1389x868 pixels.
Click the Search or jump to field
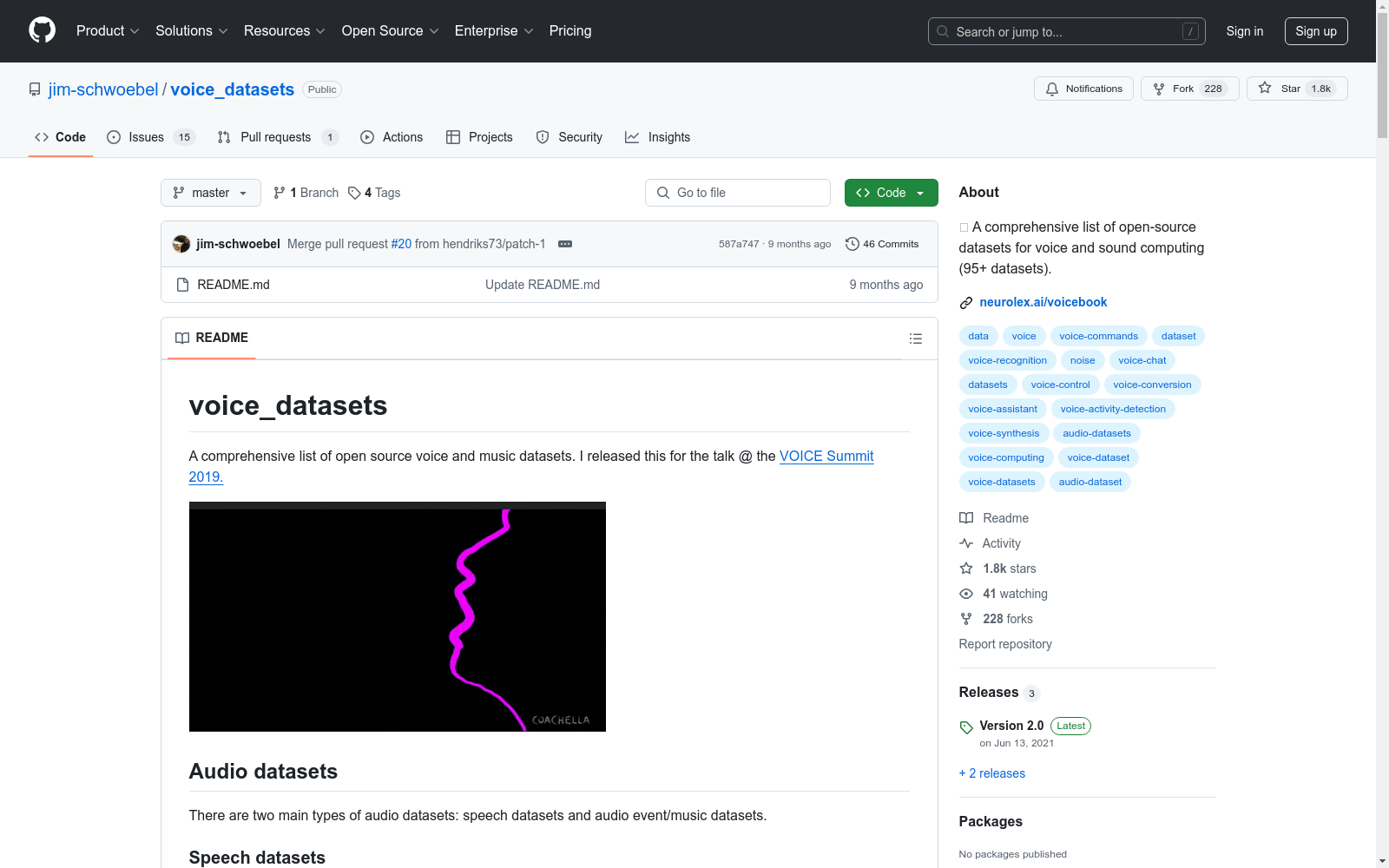[1067, 31]
